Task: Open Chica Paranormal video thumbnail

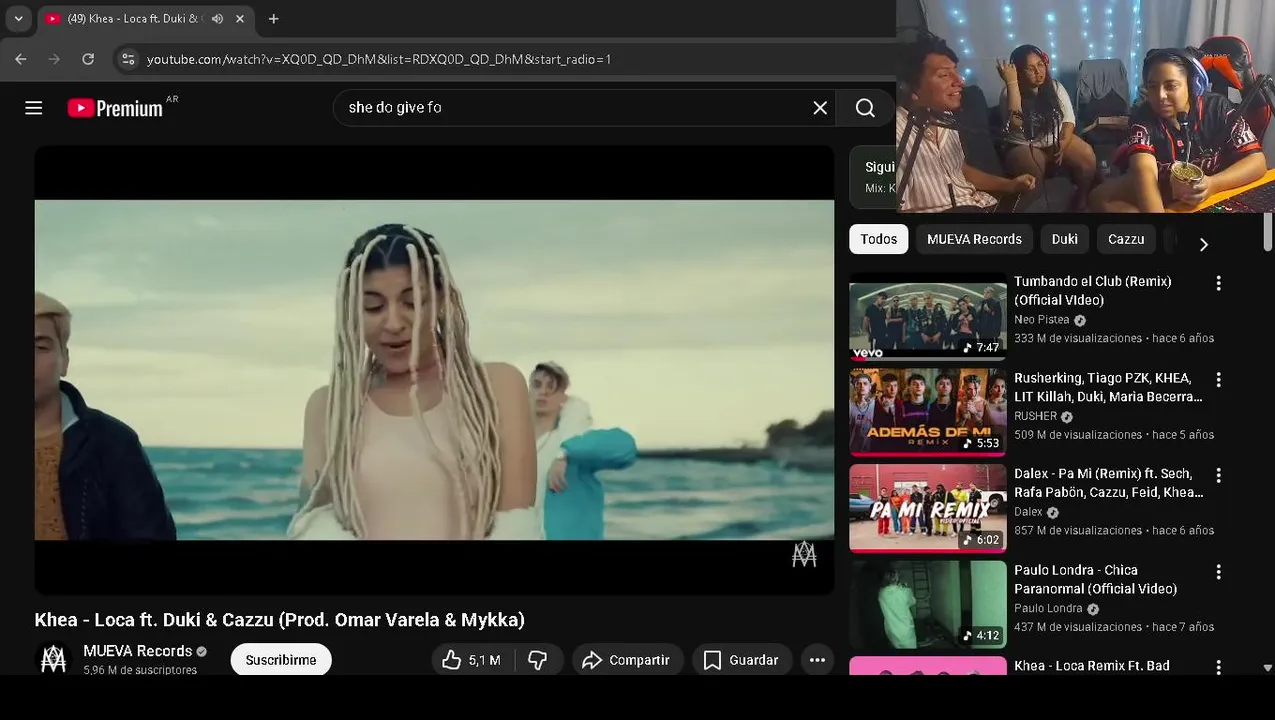Action: pos(928,604)
